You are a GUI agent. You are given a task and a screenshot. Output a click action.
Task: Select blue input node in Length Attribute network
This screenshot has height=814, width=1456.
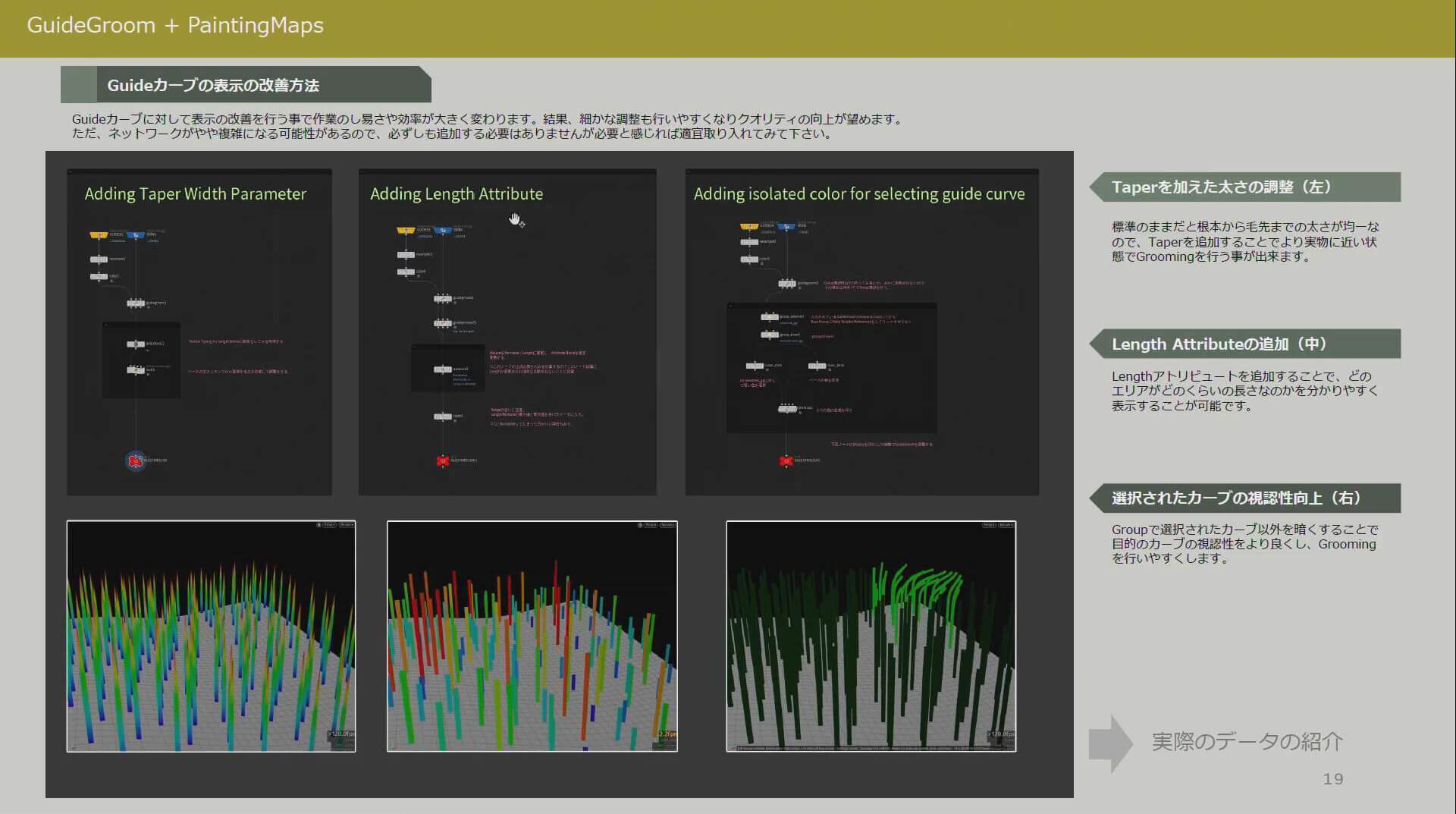click(443, 230)
